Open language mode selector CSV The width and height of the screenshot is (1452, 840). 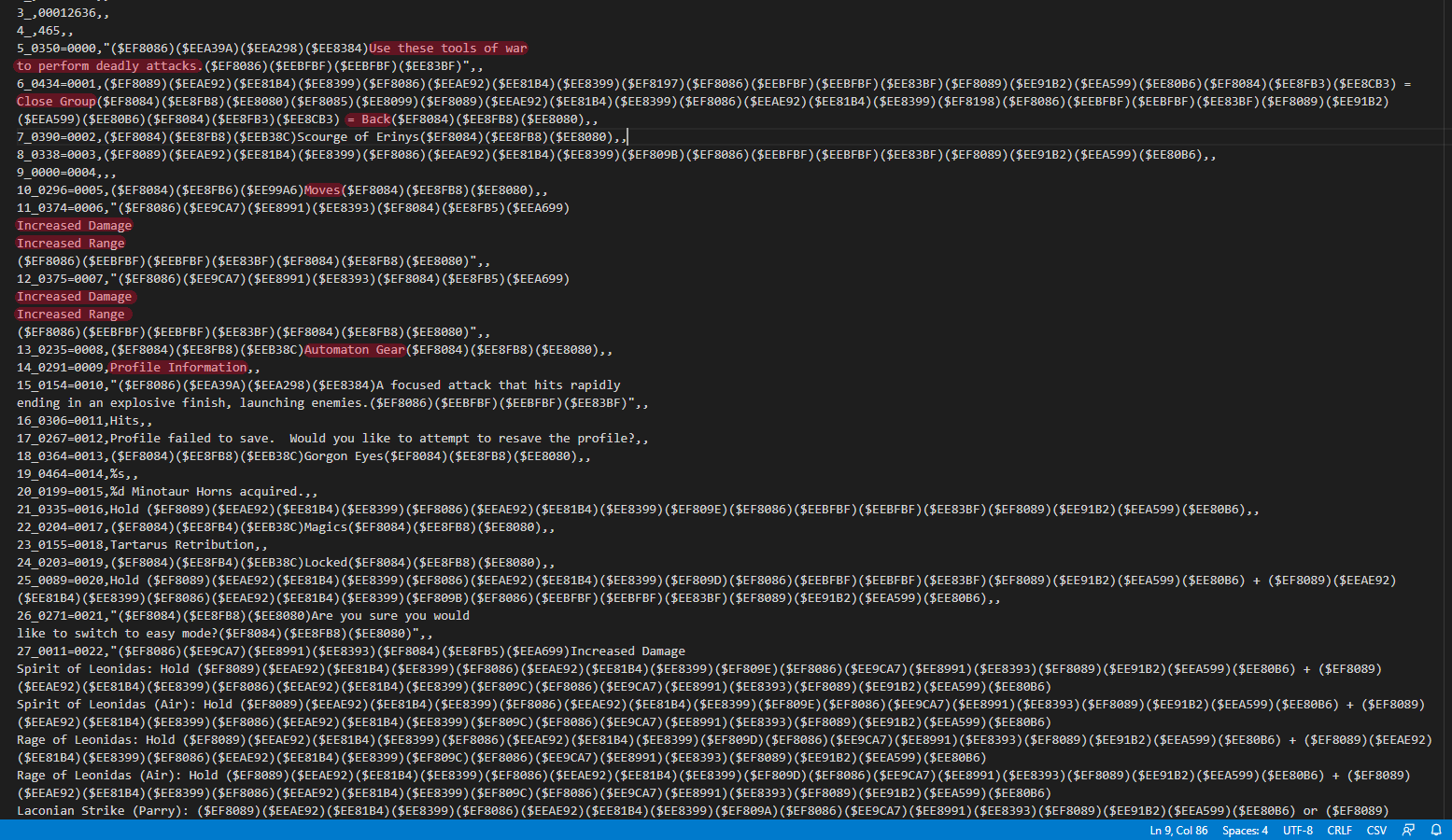[x=1376, y=830]
